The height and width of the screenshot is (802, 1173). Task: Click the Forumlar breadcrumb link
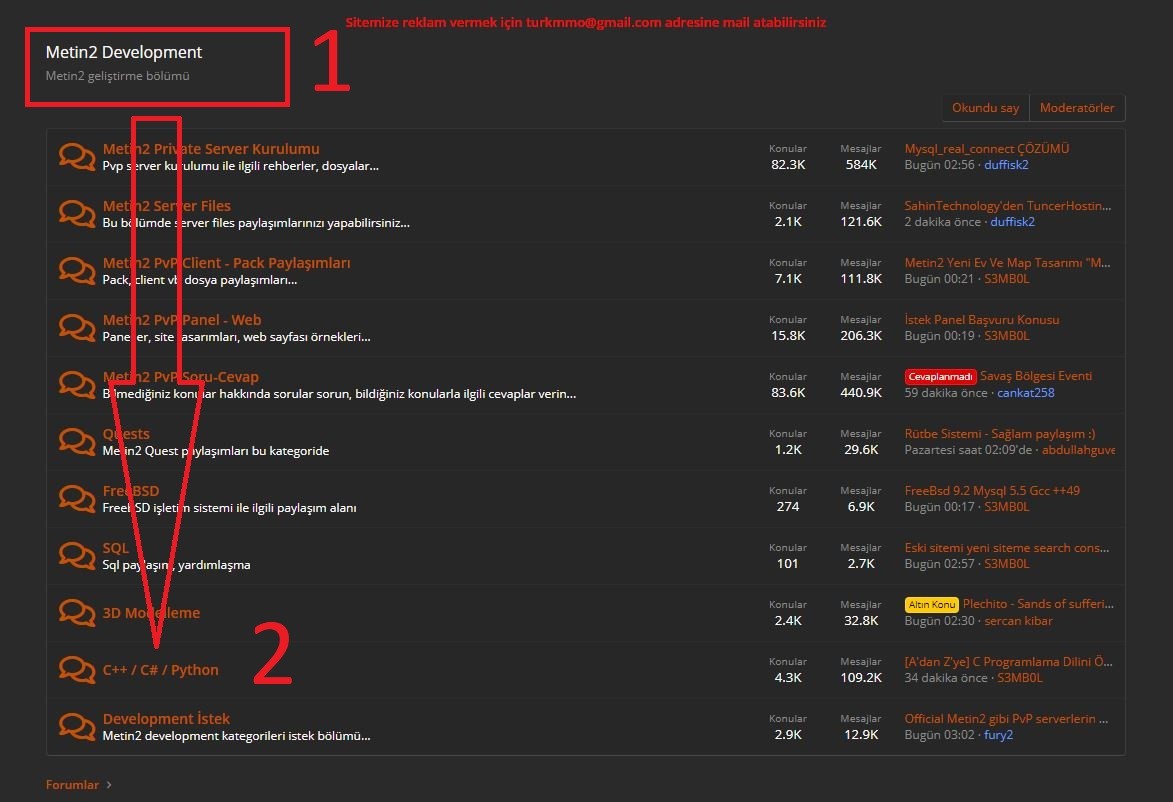pyautogui.click(x=72, y=785)
